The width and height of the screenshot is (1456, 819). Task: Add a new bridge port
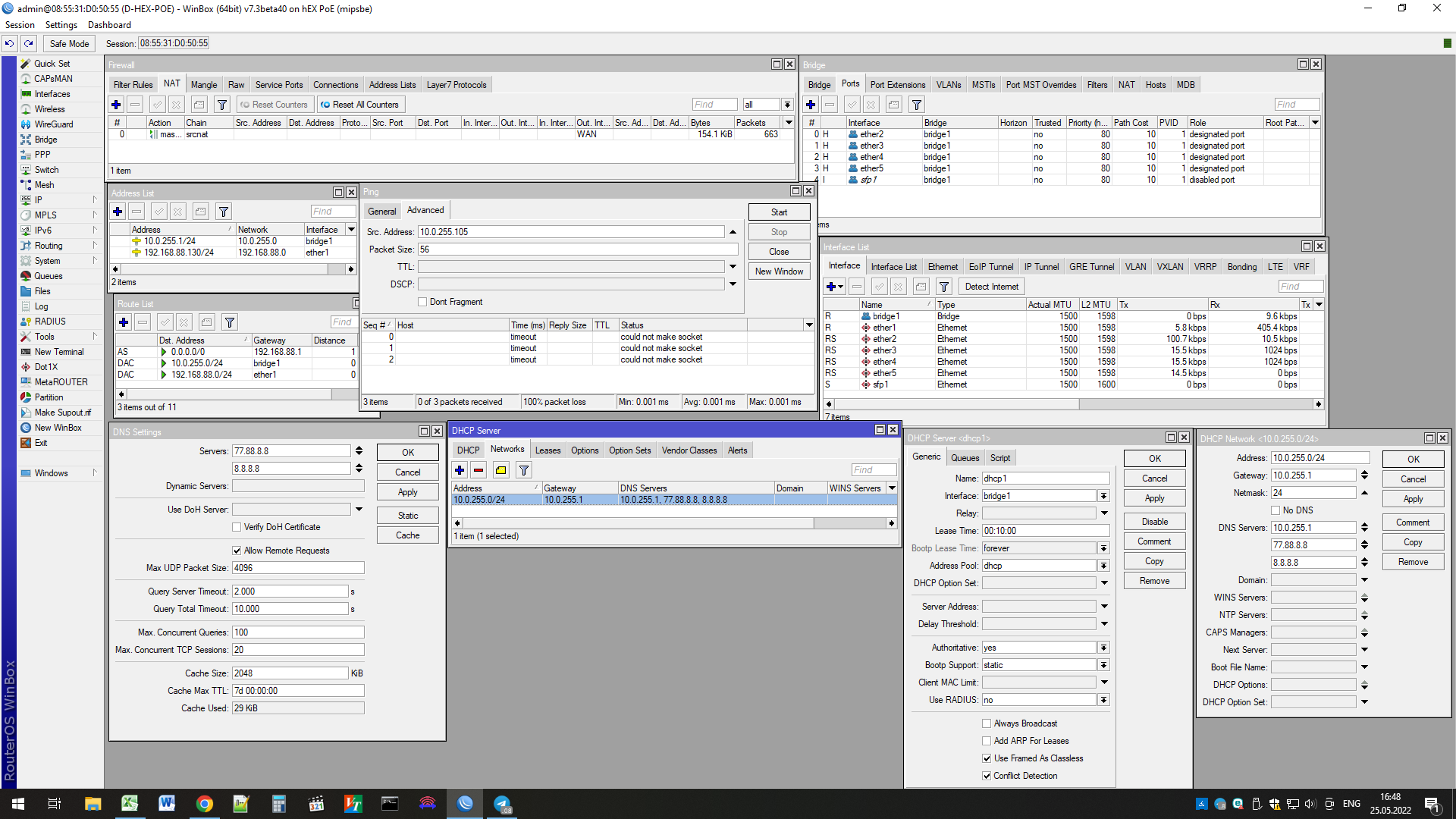tap(811, 105)
